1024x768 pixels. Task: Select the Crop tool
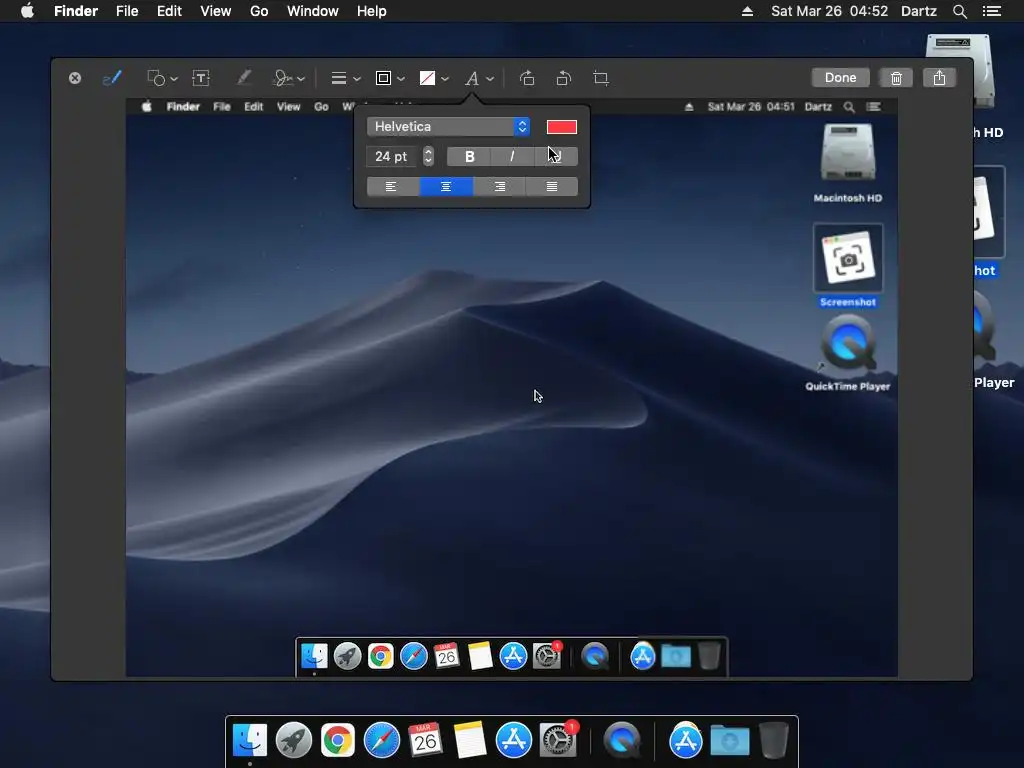[601, 78]
